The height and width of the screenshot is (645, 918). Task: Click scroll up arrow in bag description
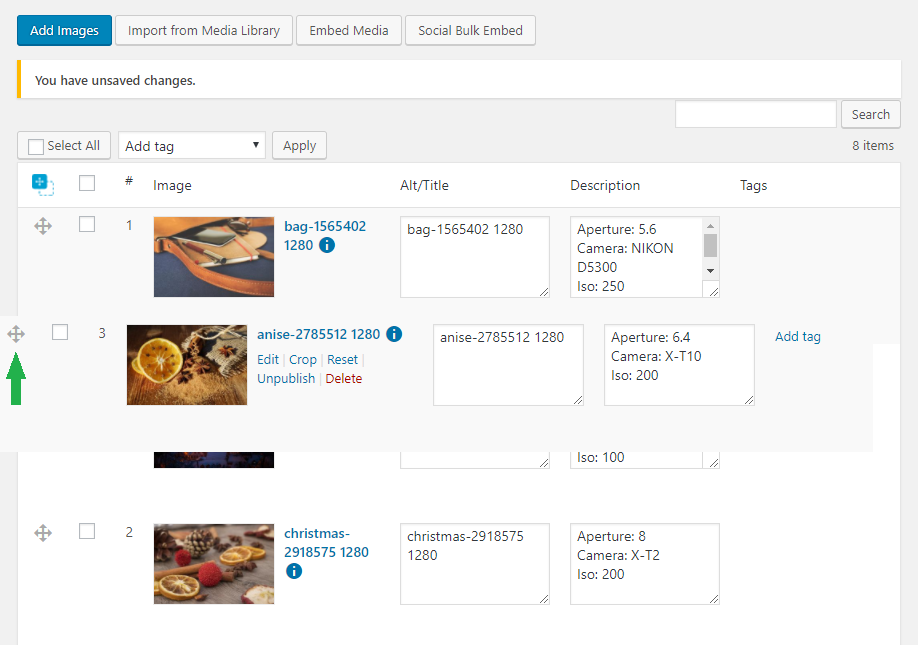710,226
